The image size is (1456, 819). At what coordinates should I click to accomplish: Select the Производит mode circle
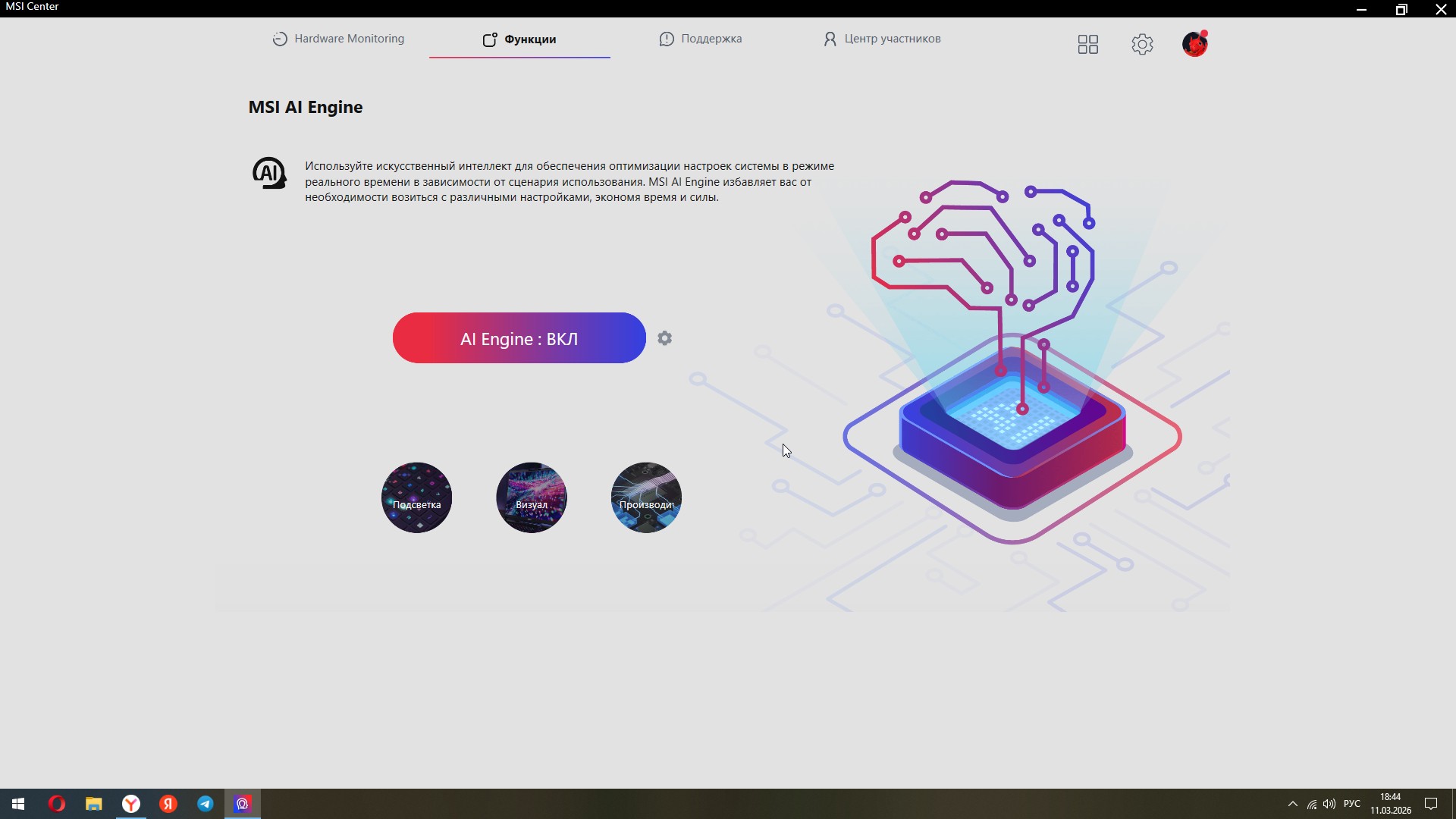click(646, 497)
